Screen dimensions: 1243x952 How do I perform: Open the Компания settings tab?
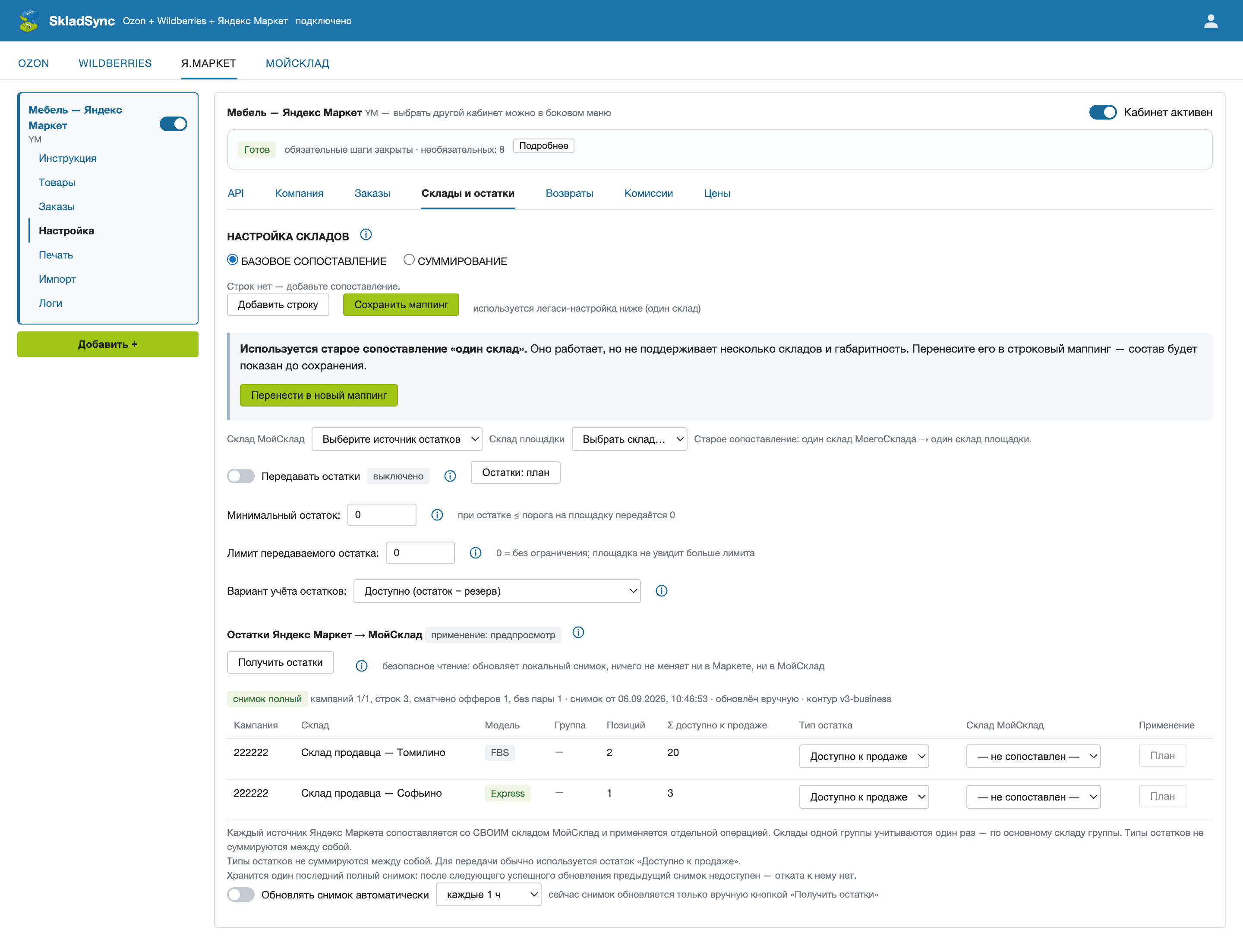pos(299,193)
